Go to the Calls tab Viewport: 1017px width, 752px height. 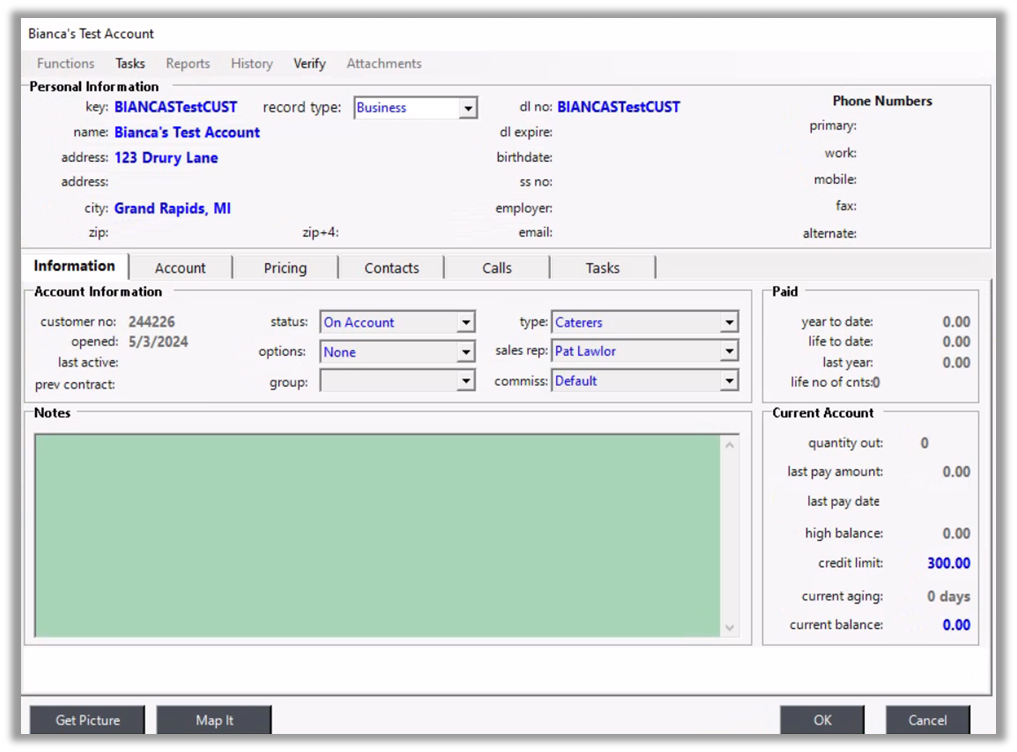click(x=496, y=268)
